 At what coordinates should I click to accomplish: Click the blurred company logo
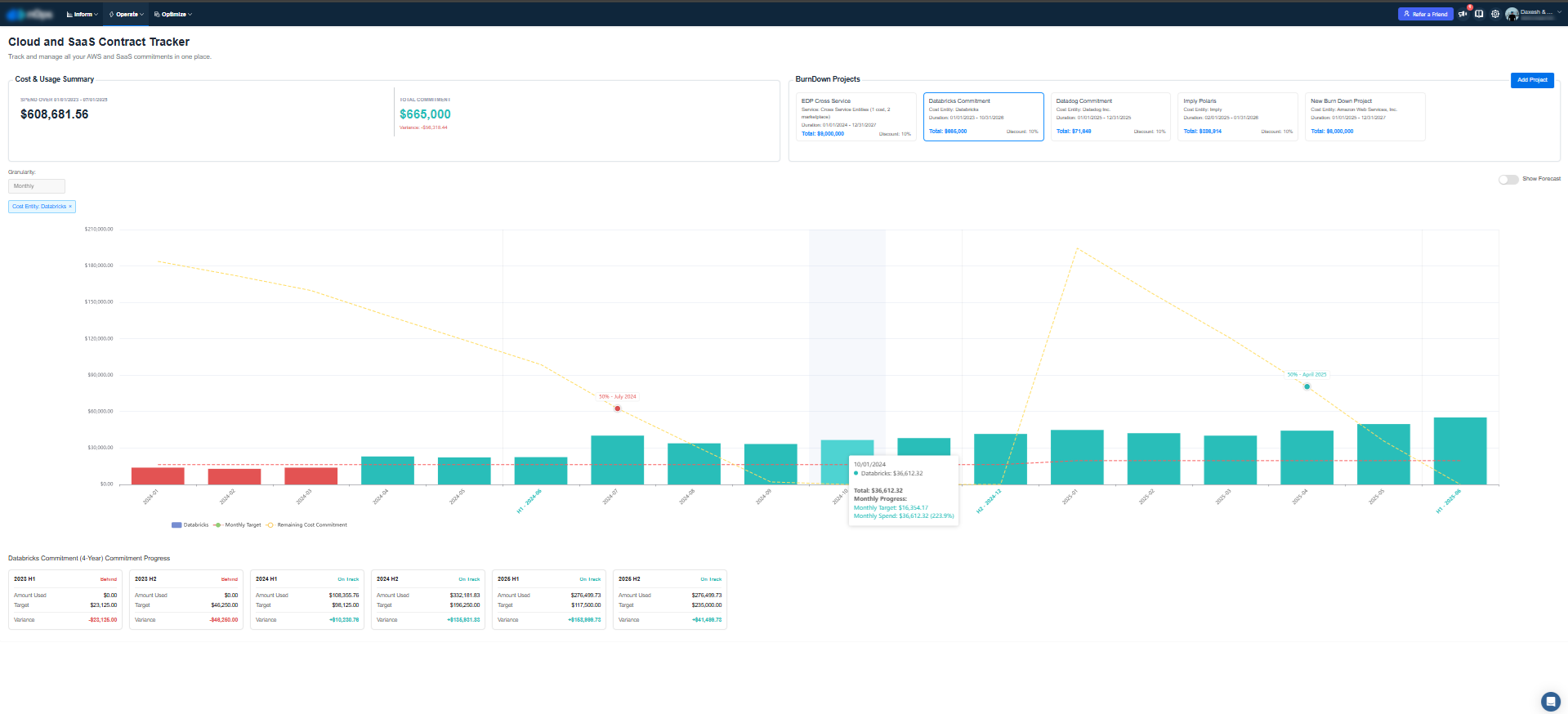pyautogui.click(x=29, y=14)
